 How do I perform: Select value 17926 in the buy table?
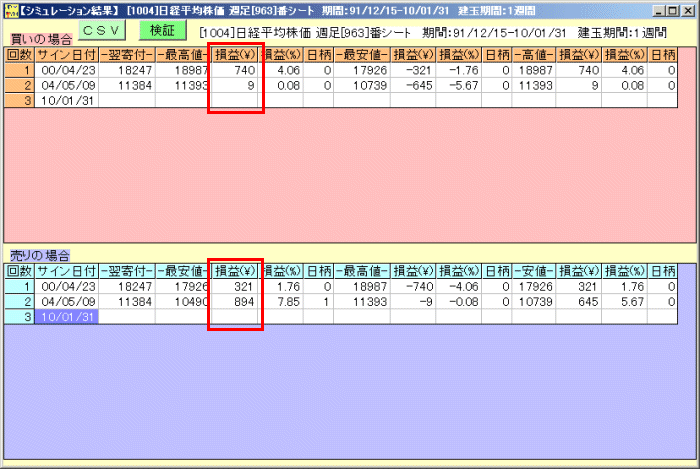tap(362, 70)
